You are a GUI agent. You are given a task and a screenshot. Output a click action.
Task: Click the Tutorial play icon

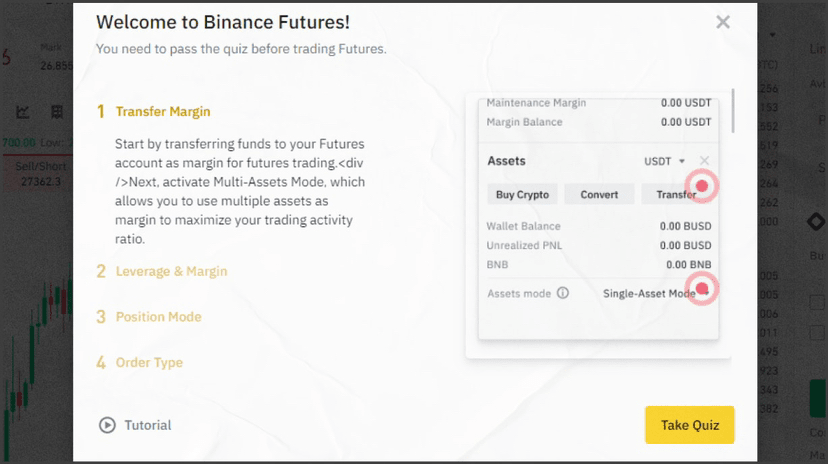(107, 425)
